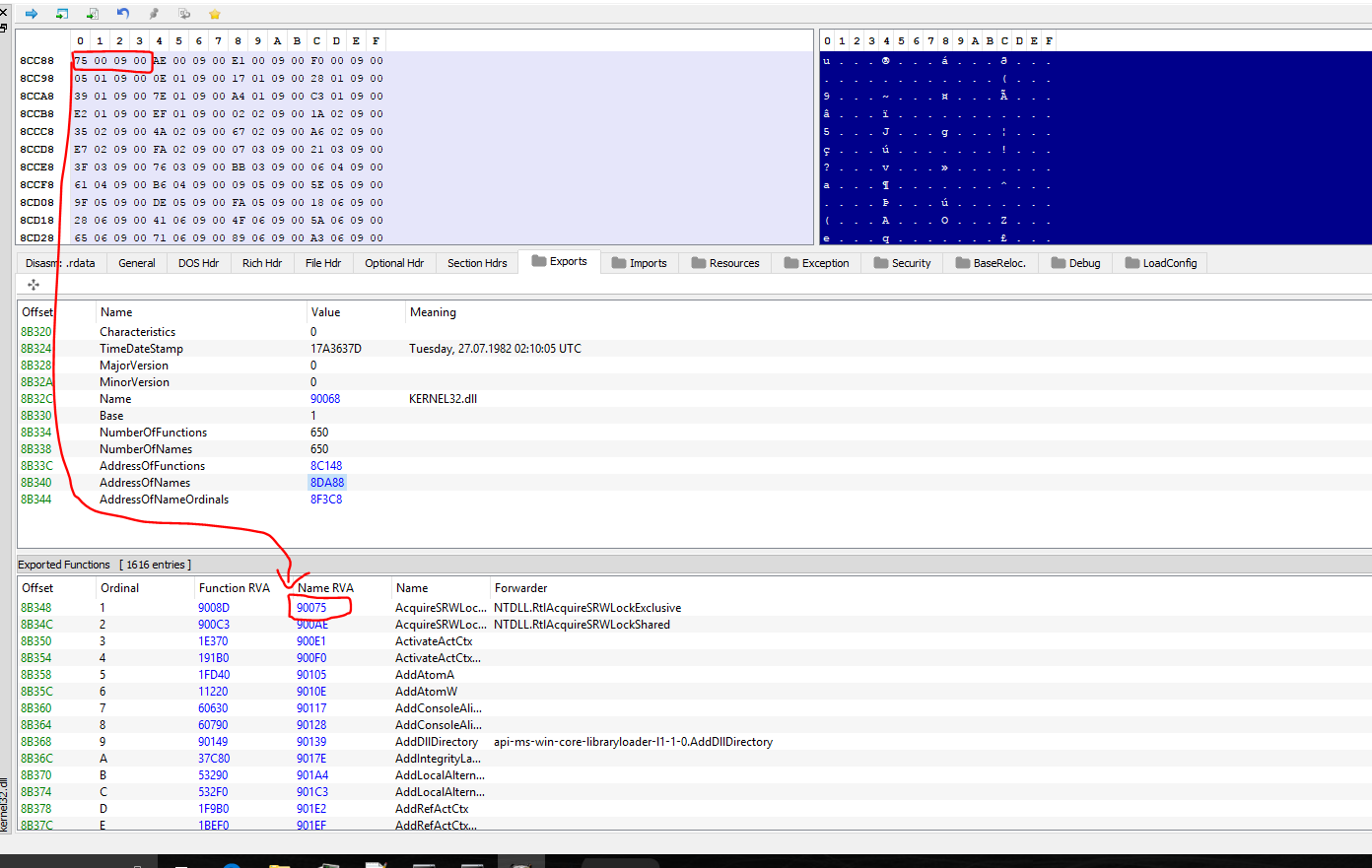
Task: Switch to the Disasm: .rdata tab
Action: click(x=61, y=263)
